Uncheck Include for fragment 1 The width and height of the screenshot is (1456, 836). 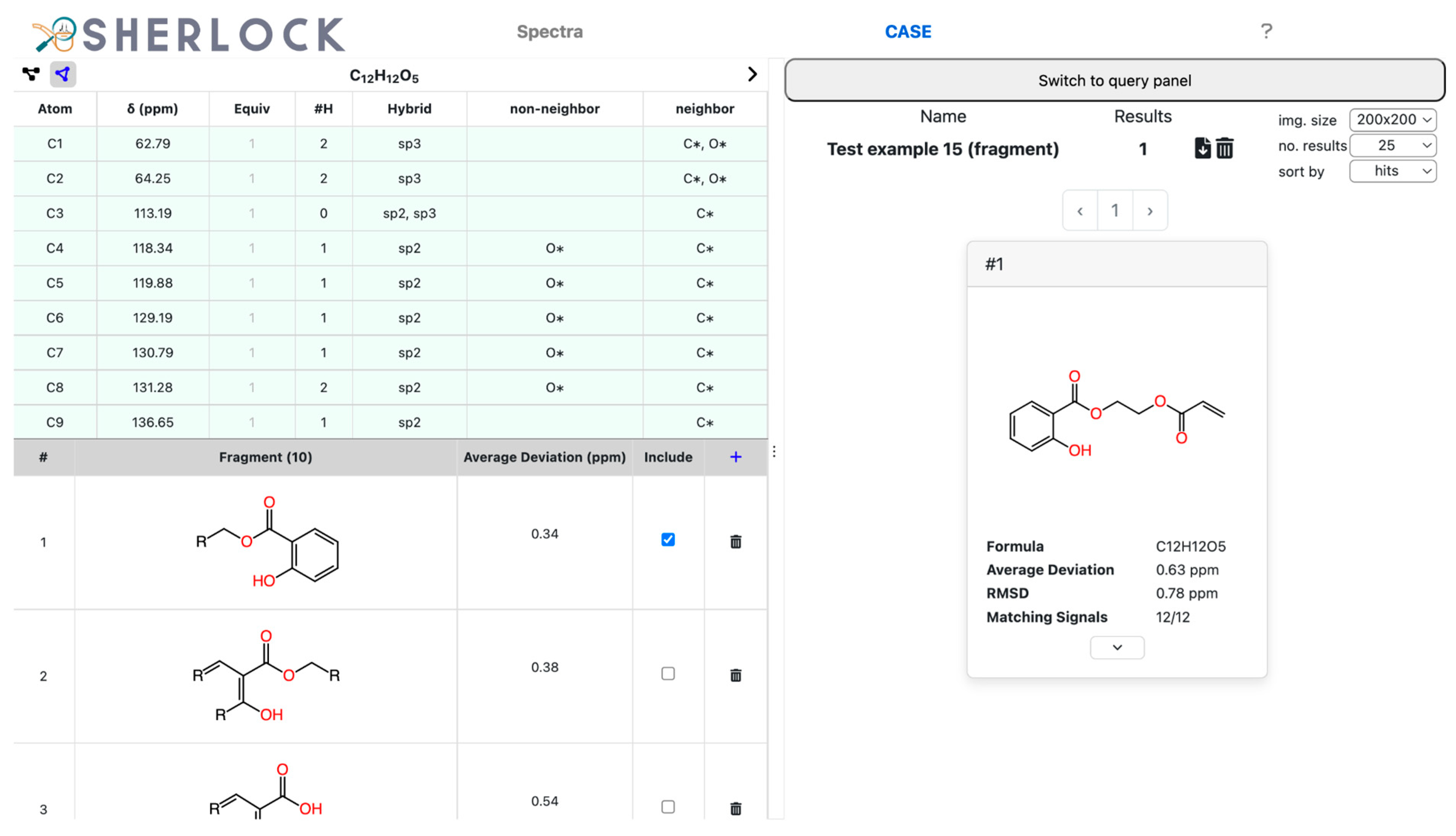[x=668, y=540]
